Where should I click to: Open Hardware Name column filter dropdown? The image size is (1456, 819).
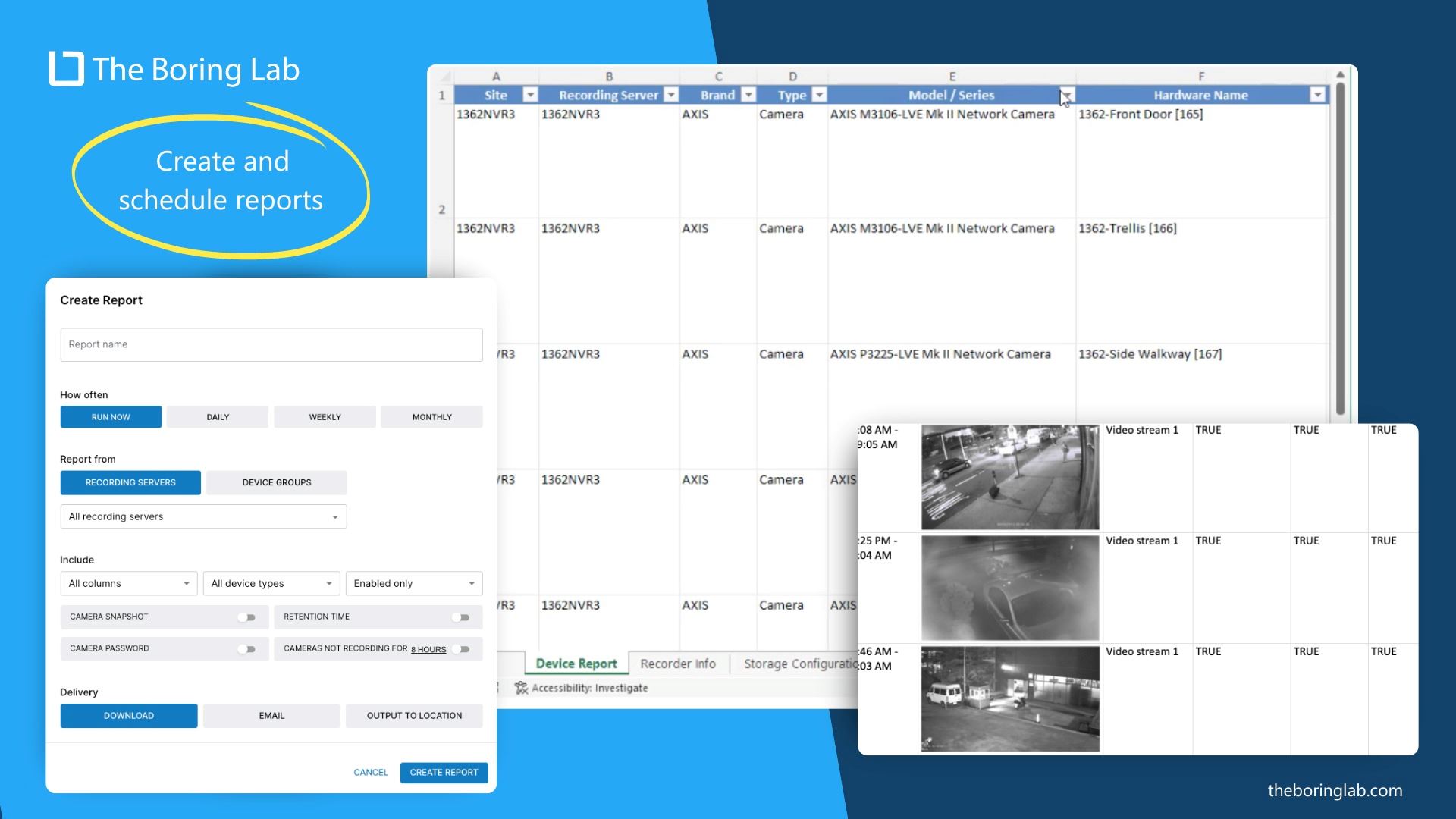[x=1318, y=95]
